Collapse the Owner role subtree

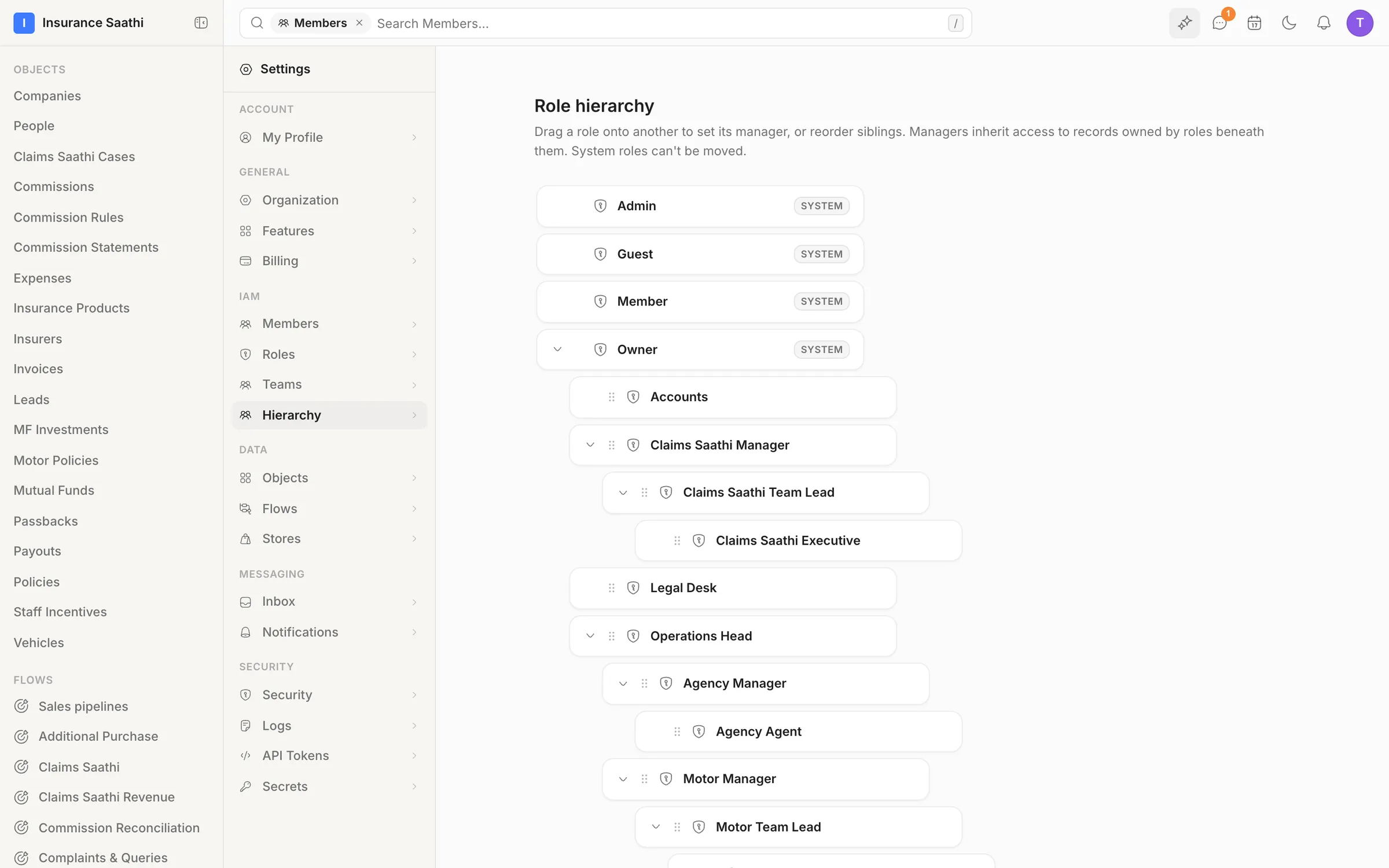557,350
